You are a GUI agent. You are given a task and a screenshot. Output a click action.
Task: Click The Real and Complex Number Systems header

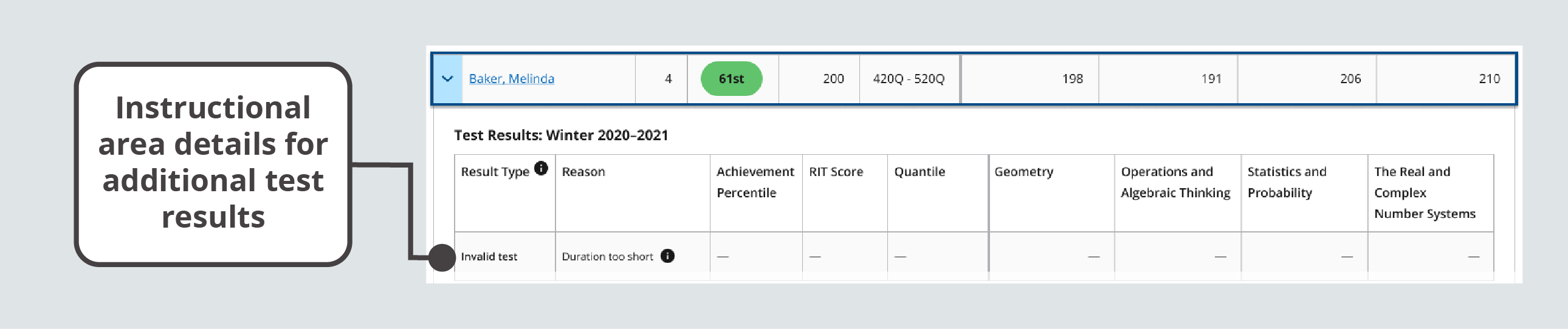pos(1425,192)
